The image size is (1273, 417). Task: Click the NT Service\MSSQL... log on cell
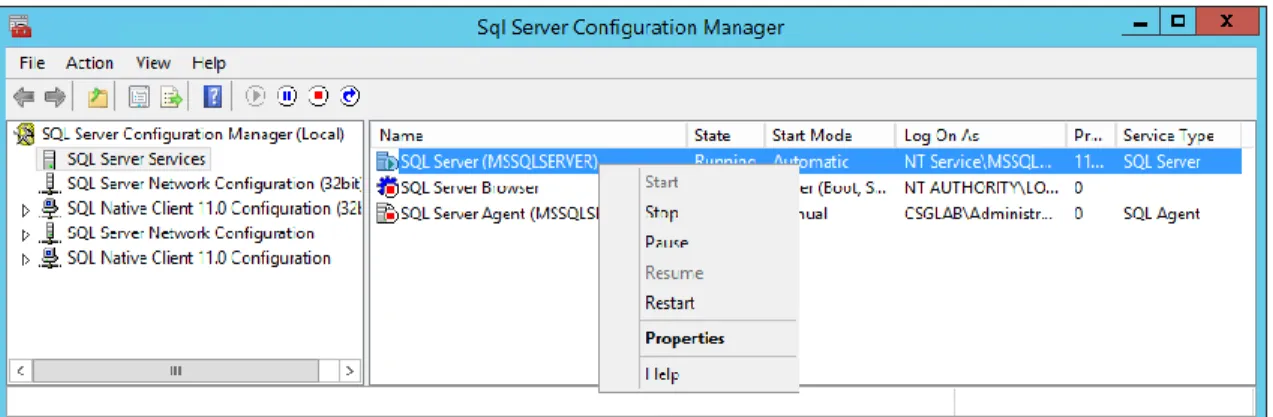click(978, 161)
